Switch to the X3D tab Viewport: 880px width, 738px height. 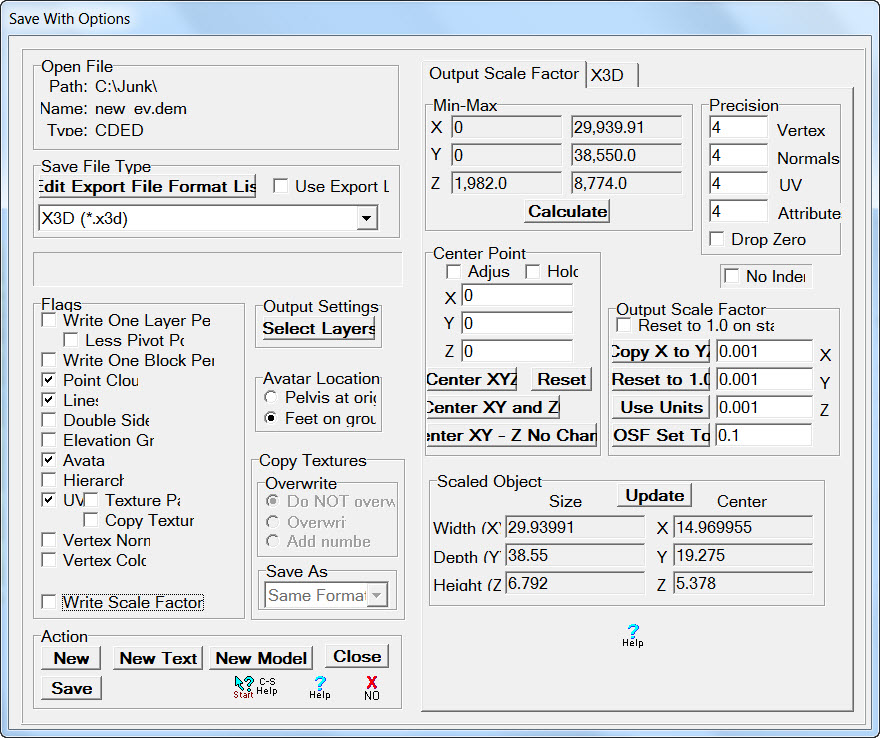point(612,75)
